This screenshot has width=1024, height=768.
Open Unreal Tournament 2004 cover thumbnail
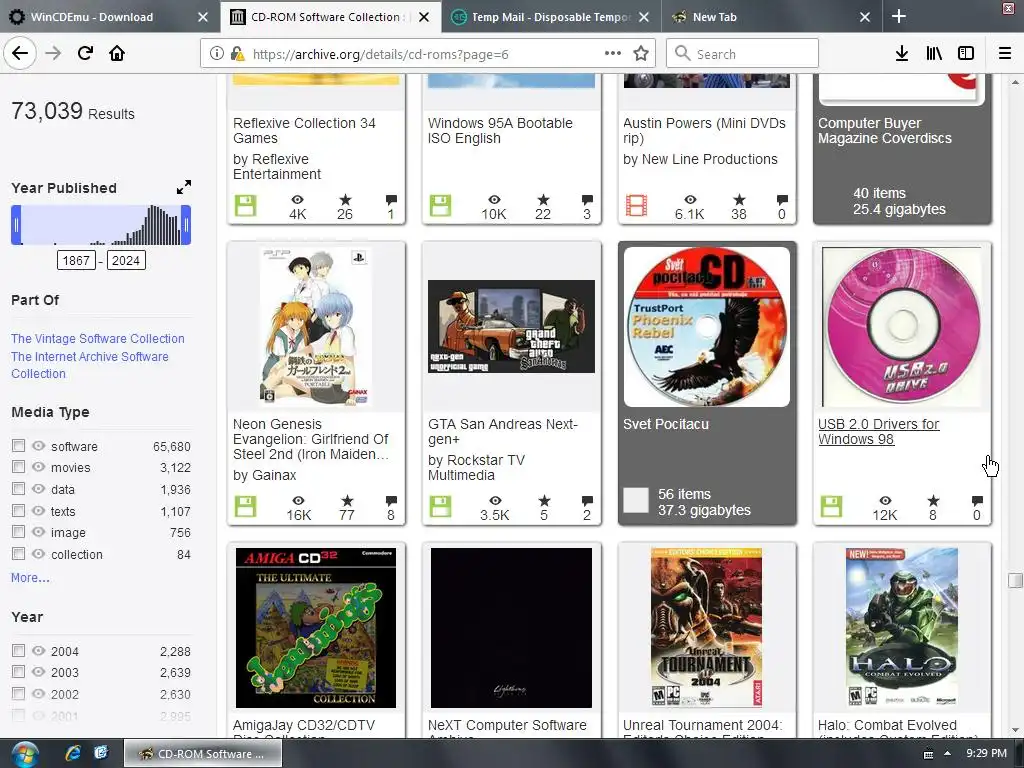tap(707, 628)
